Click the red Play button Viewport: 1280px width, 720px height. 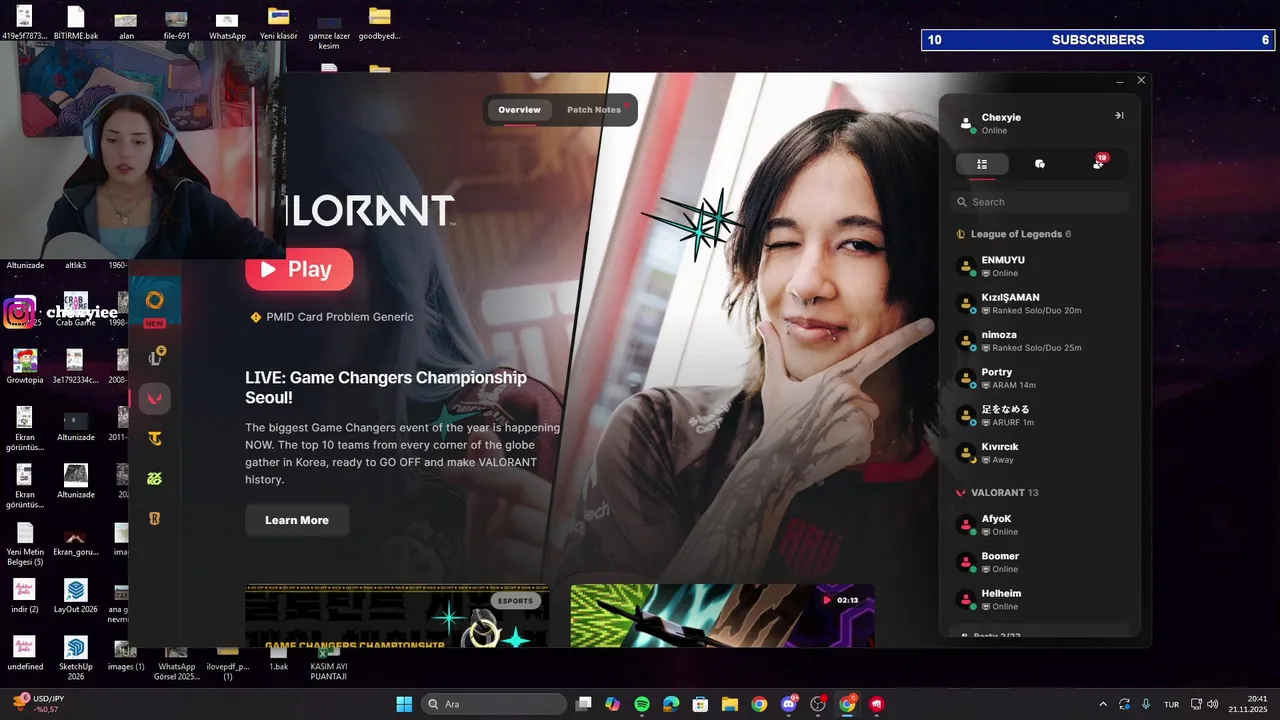coord(299,269)
